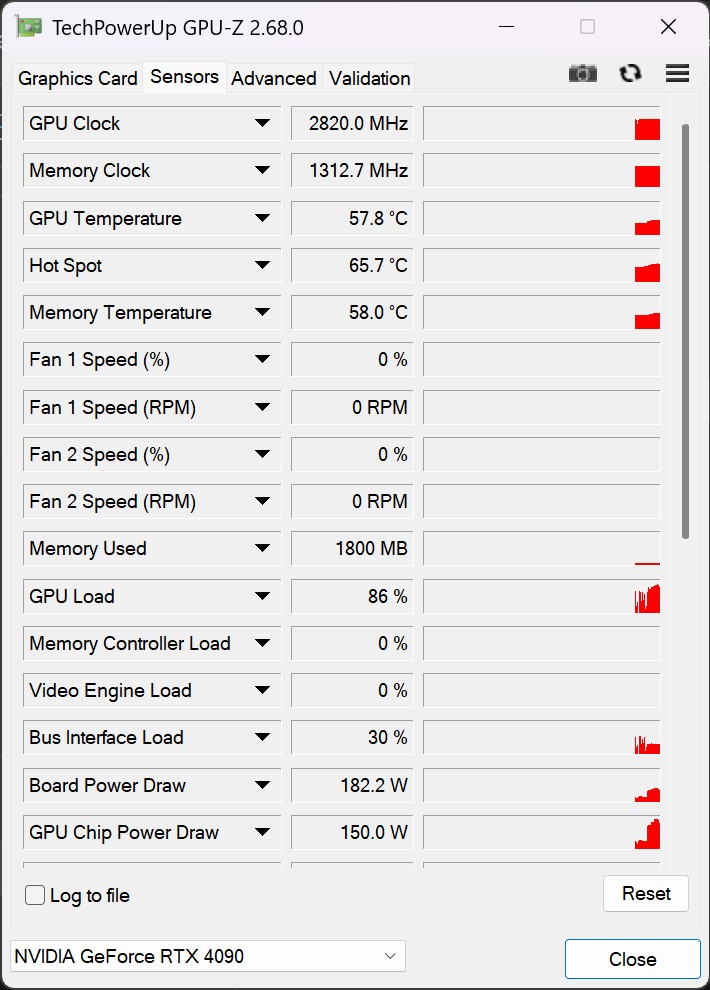Open the Hot Spot sensor dropdown
710x990 pixels.
(x=262, y=265)
